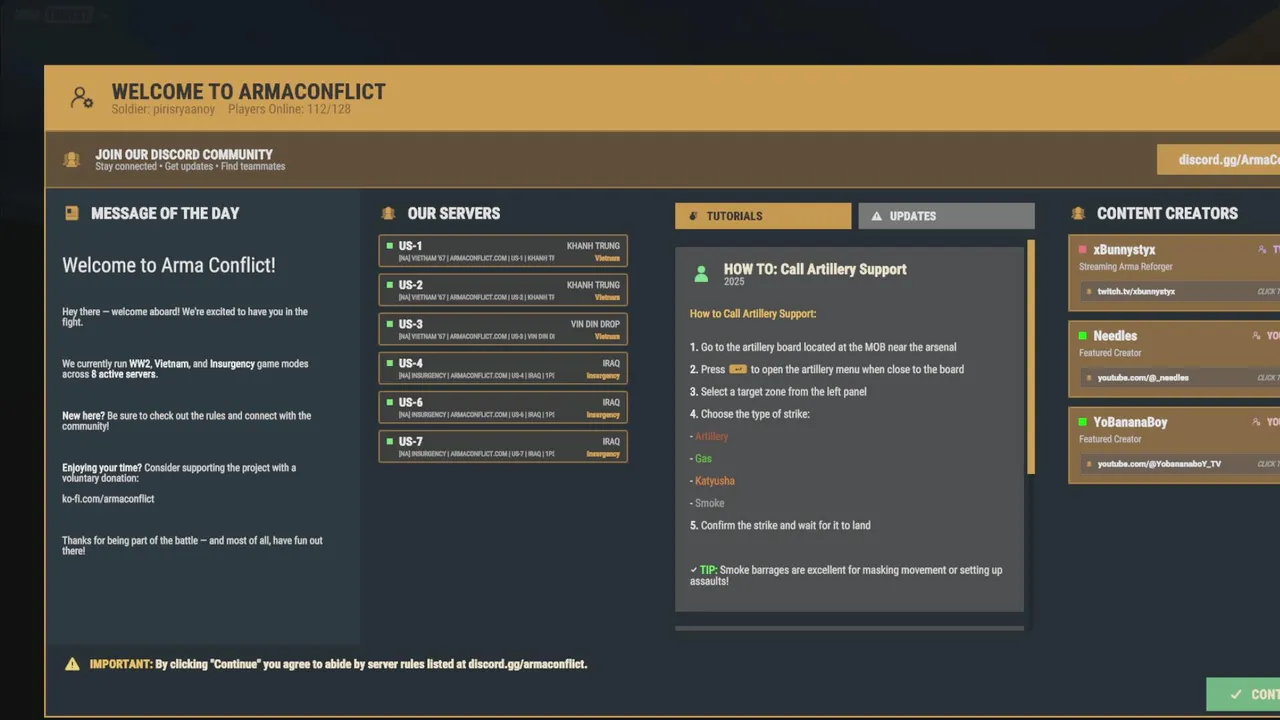Select the US-6 Iraq server
1280x720 pixels.
coord(503,407)
